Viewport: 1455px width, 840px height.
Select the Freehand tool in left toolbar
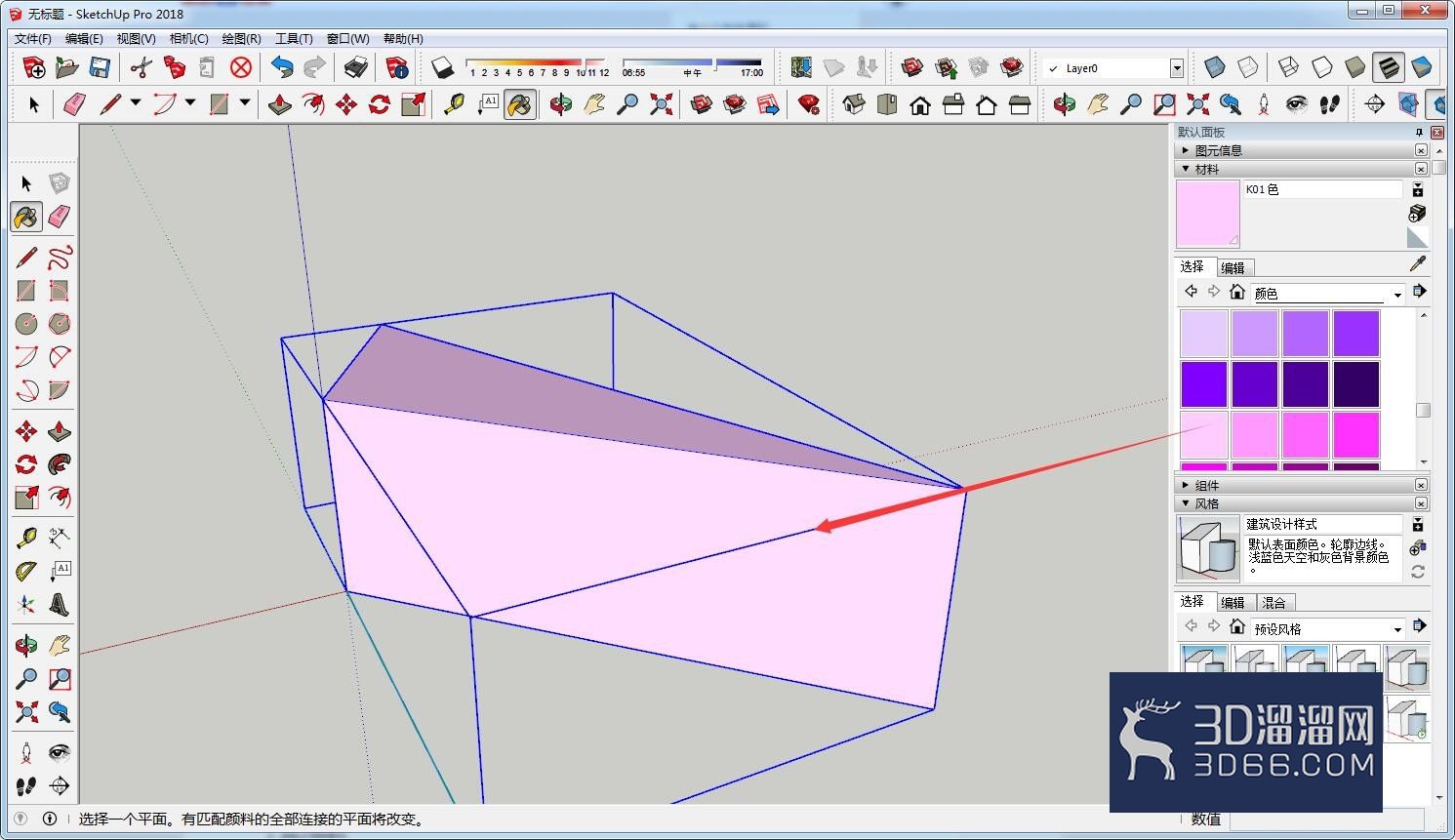pos(60,257)
